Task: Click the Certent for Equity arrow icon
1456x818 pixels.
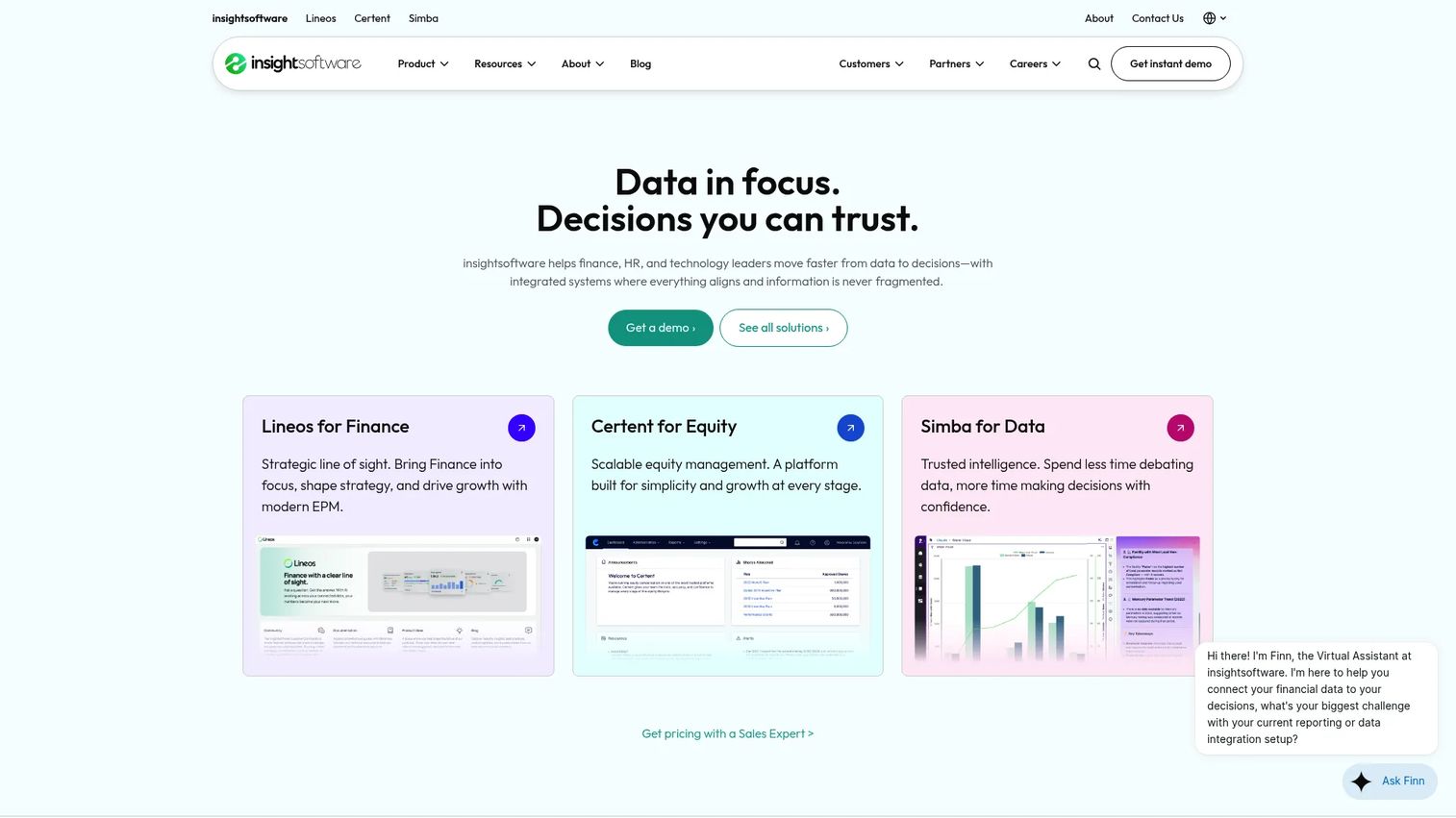Action: click(850, 428)
